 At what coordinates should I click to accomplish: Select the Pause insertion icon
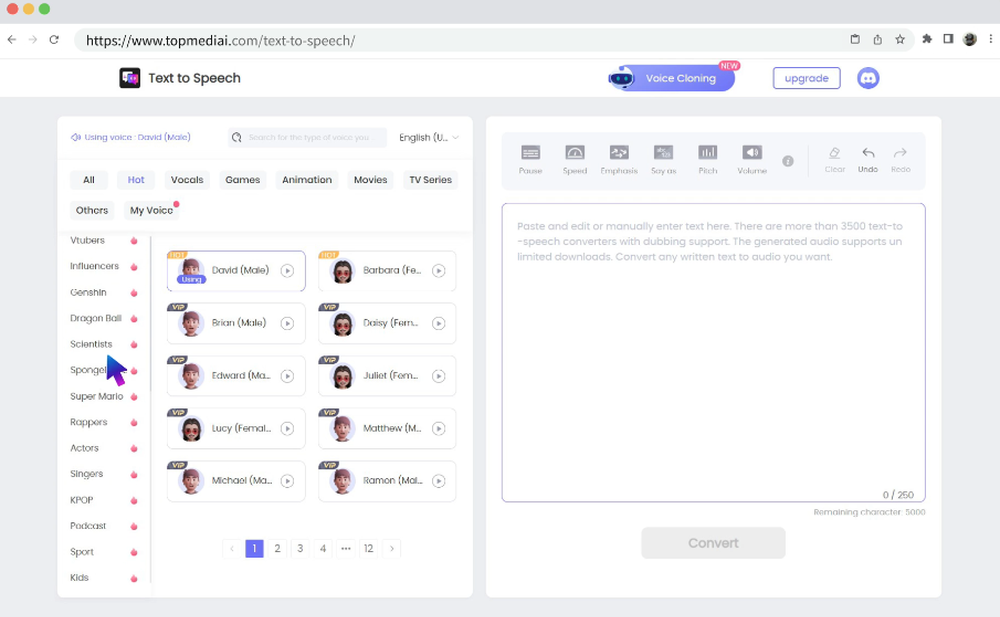click(x=530, y=157)
